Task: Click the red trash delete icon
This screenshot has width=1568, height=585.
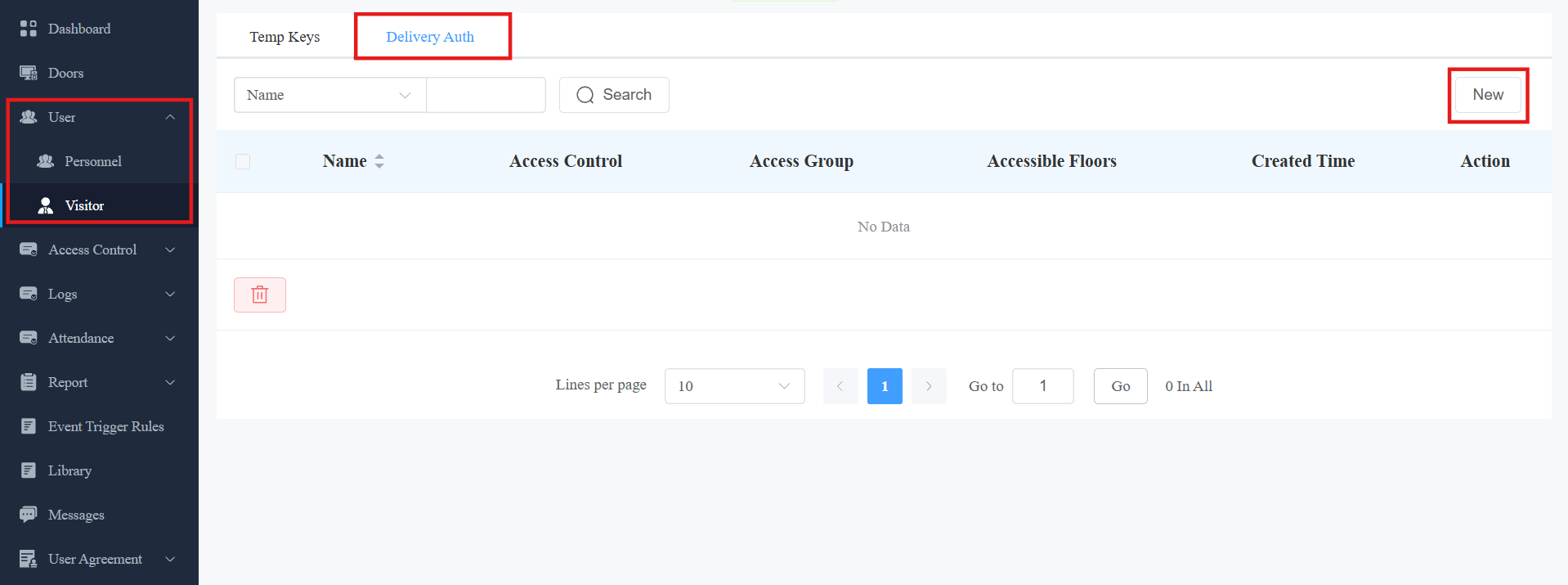Action: click(260, 295)
